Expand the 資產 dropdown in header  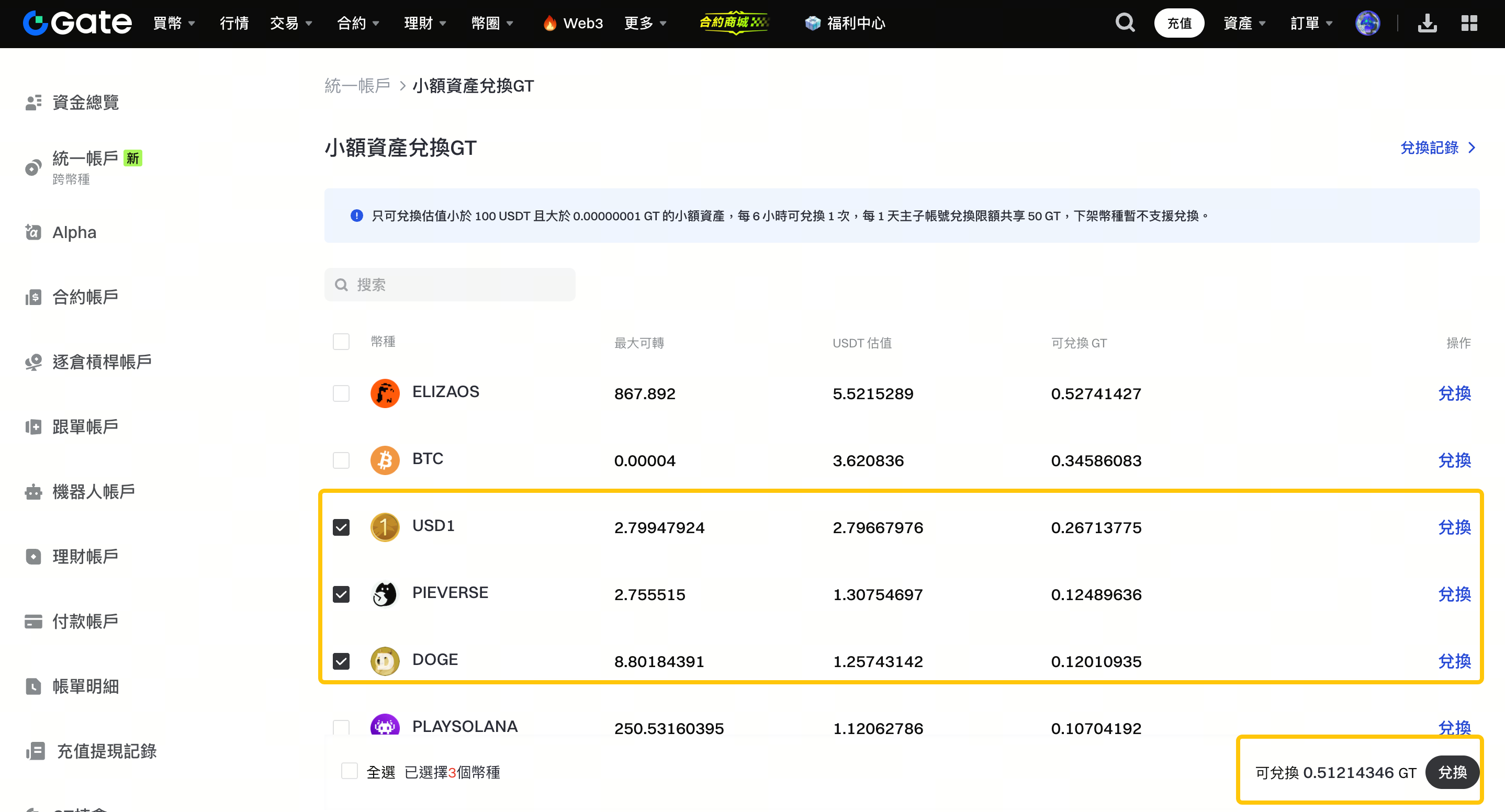tap(1244, 24)
